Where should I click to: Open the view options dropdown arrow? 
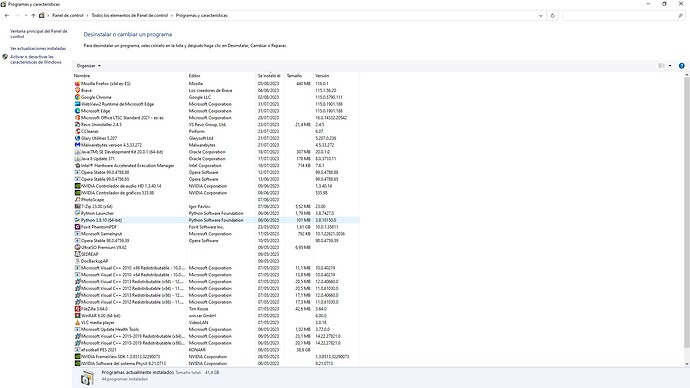click(x=670, y=66)
